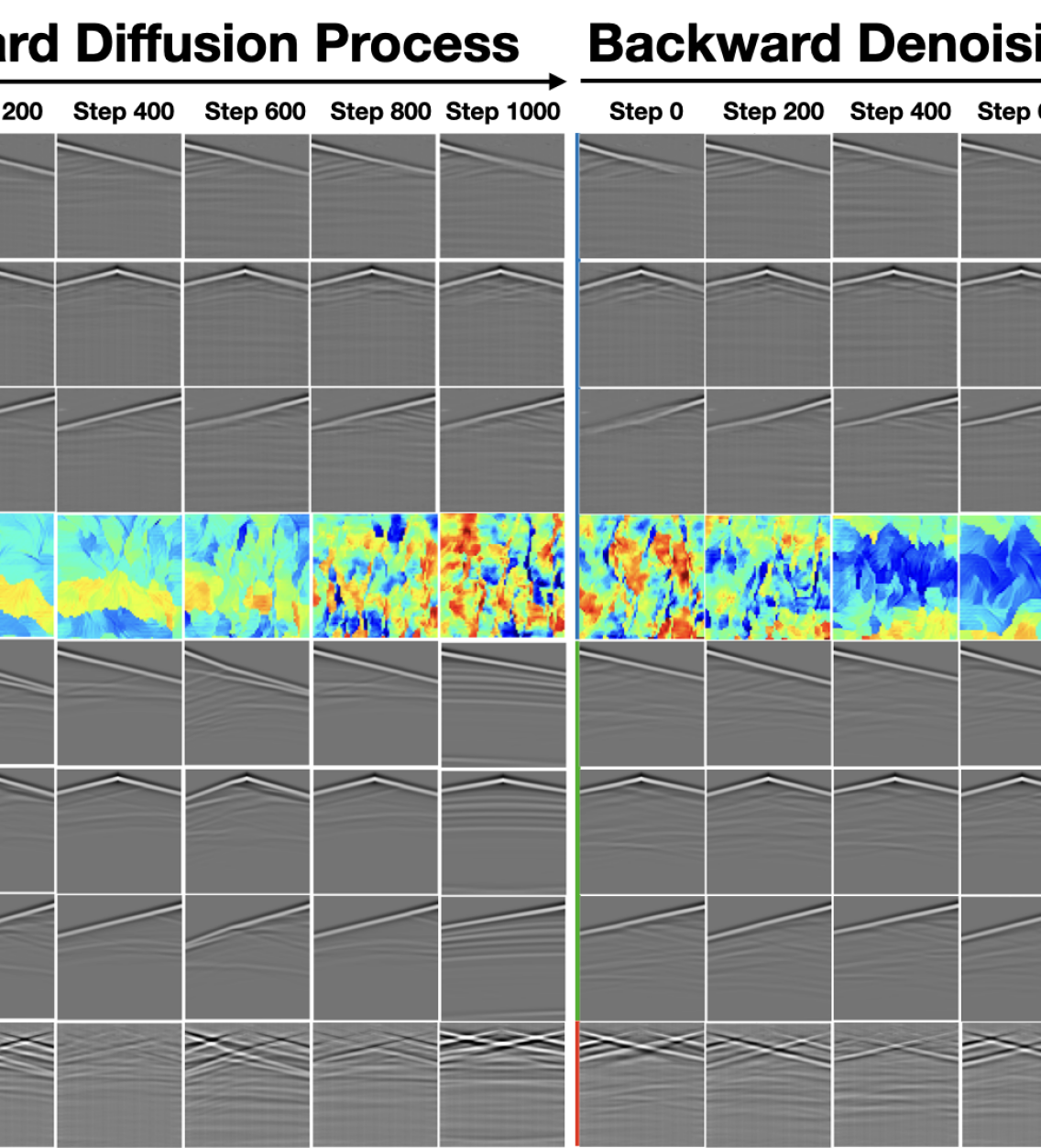1041x1148 pixels.
Task: Select 'Step 200' label under the backward denoising heading
Action: (773, 112)
